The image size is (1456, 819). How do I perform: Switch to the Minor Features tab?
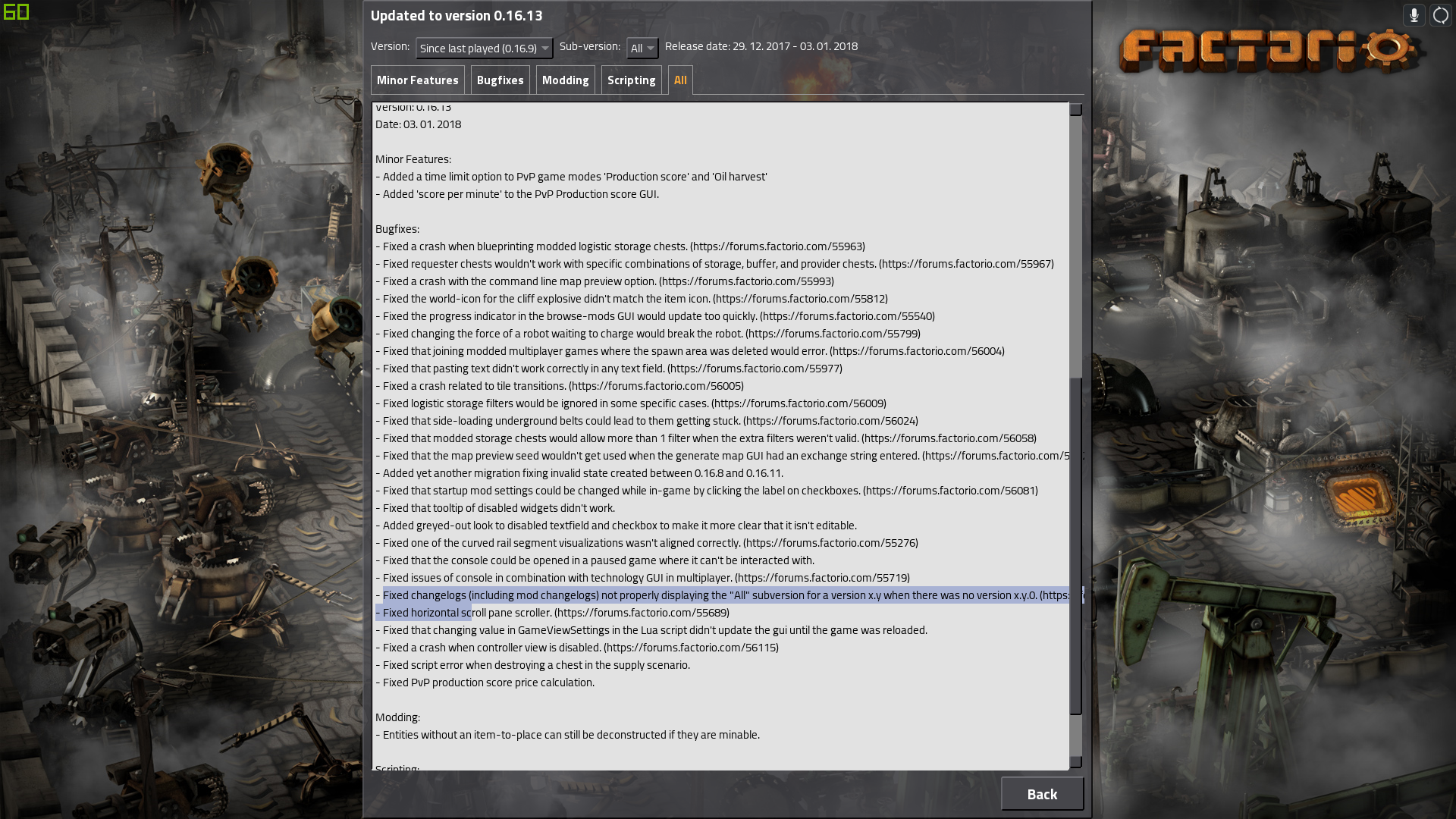click(x=417, y=80)
